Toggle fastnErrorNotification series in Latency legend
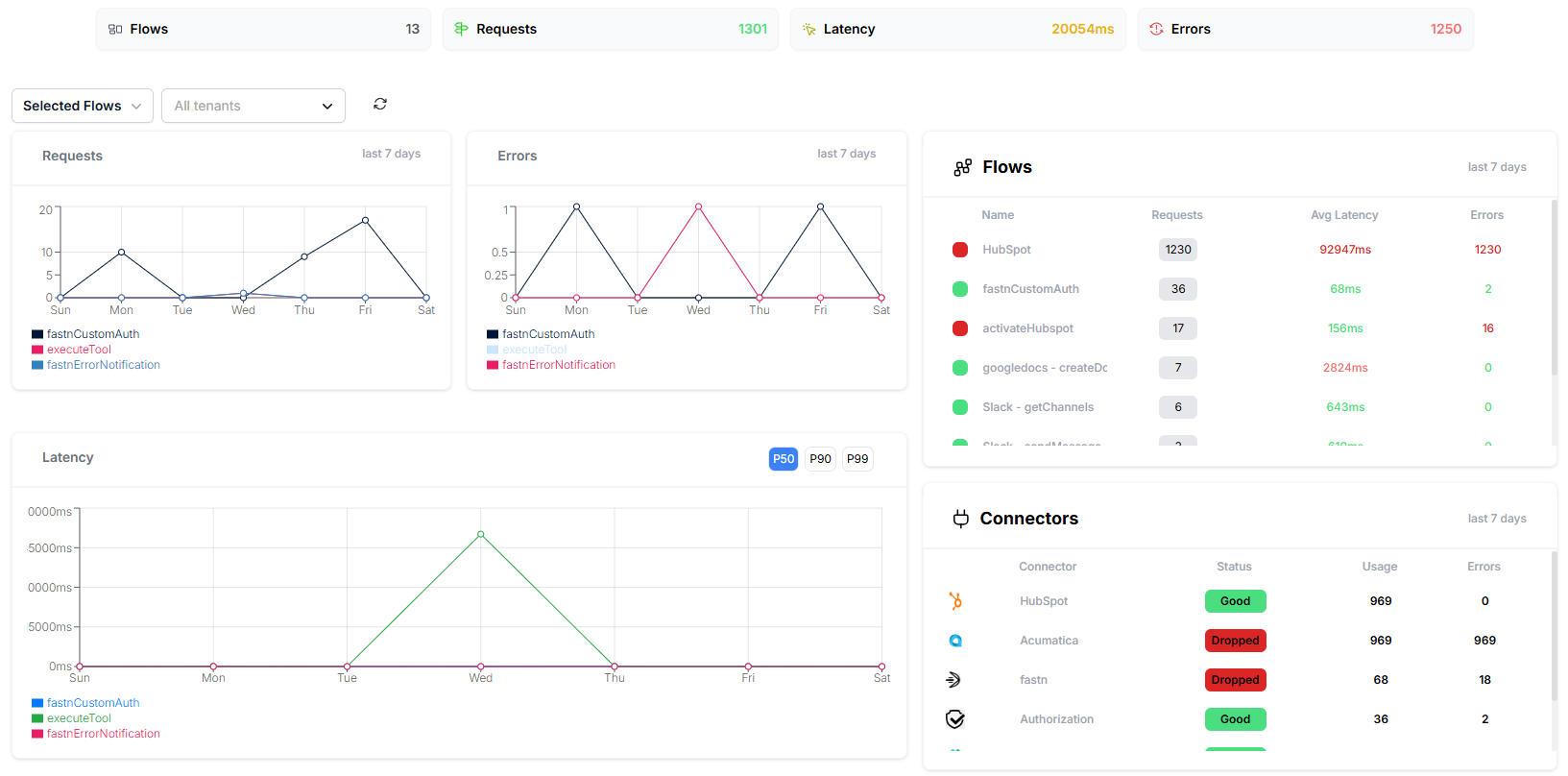 click(x=96, y=734)
